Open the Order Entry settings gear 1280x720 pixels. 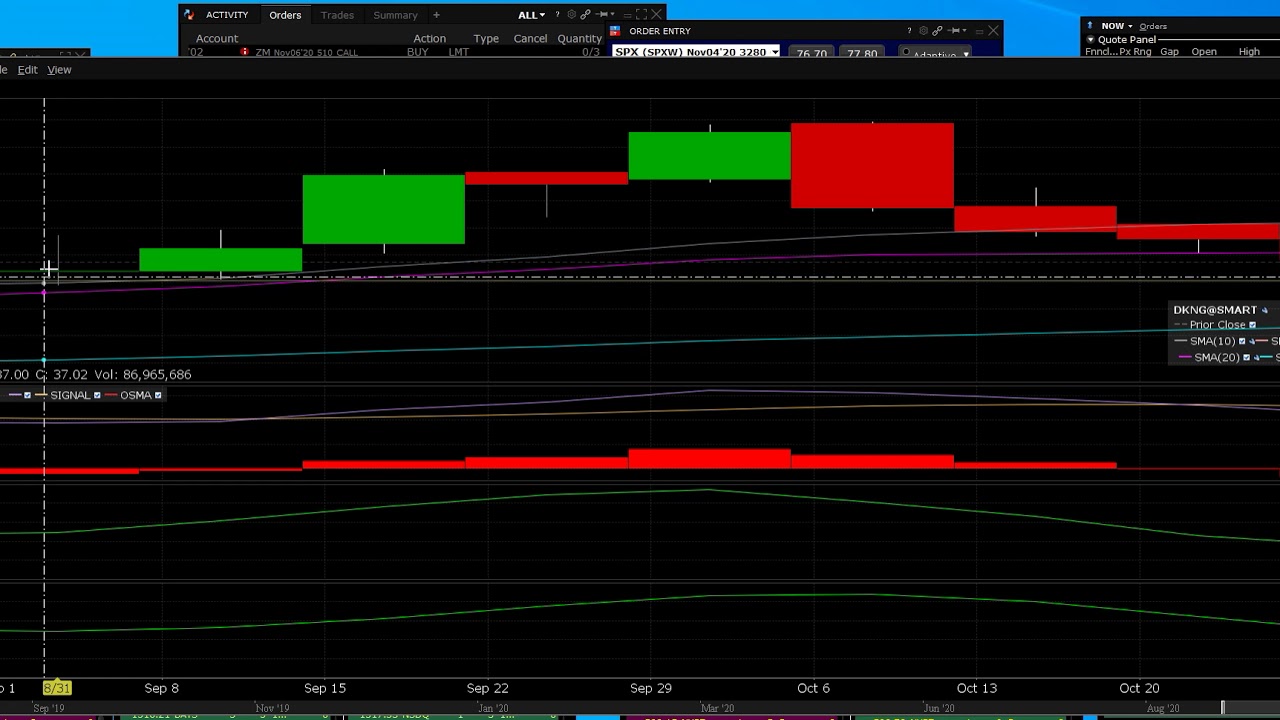923,31
